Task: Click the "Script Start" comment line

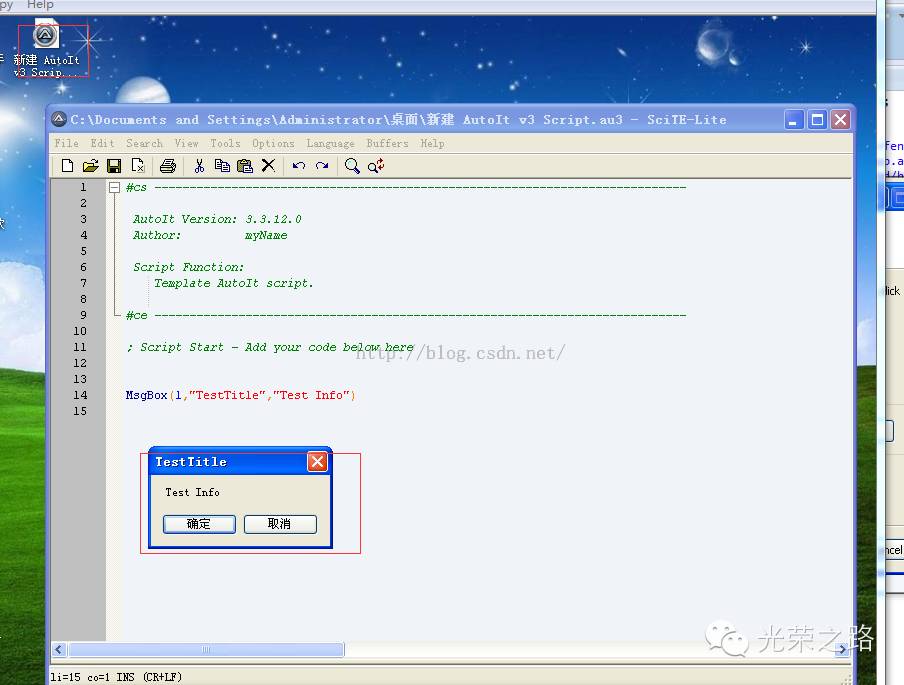Action: pyautogui.click(x=270, y=347)
